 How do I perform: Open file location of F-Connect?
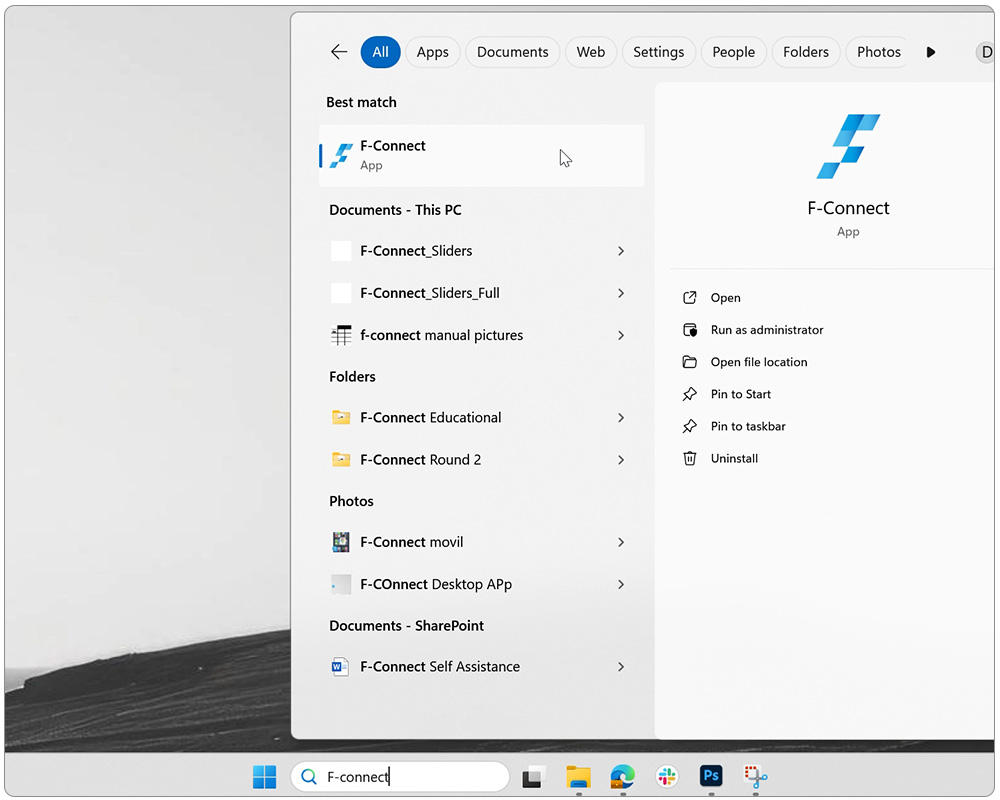(x=759, y=361)
